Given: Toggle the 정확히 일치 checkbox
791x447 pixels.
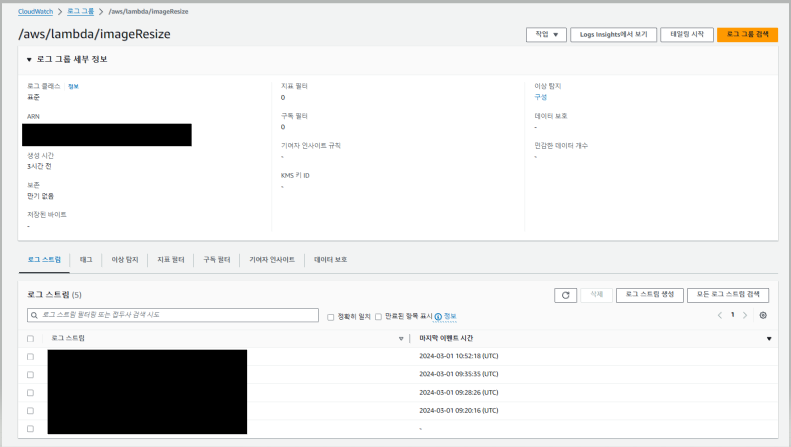Looking at the screenshot, I should (x=330, y=317).
